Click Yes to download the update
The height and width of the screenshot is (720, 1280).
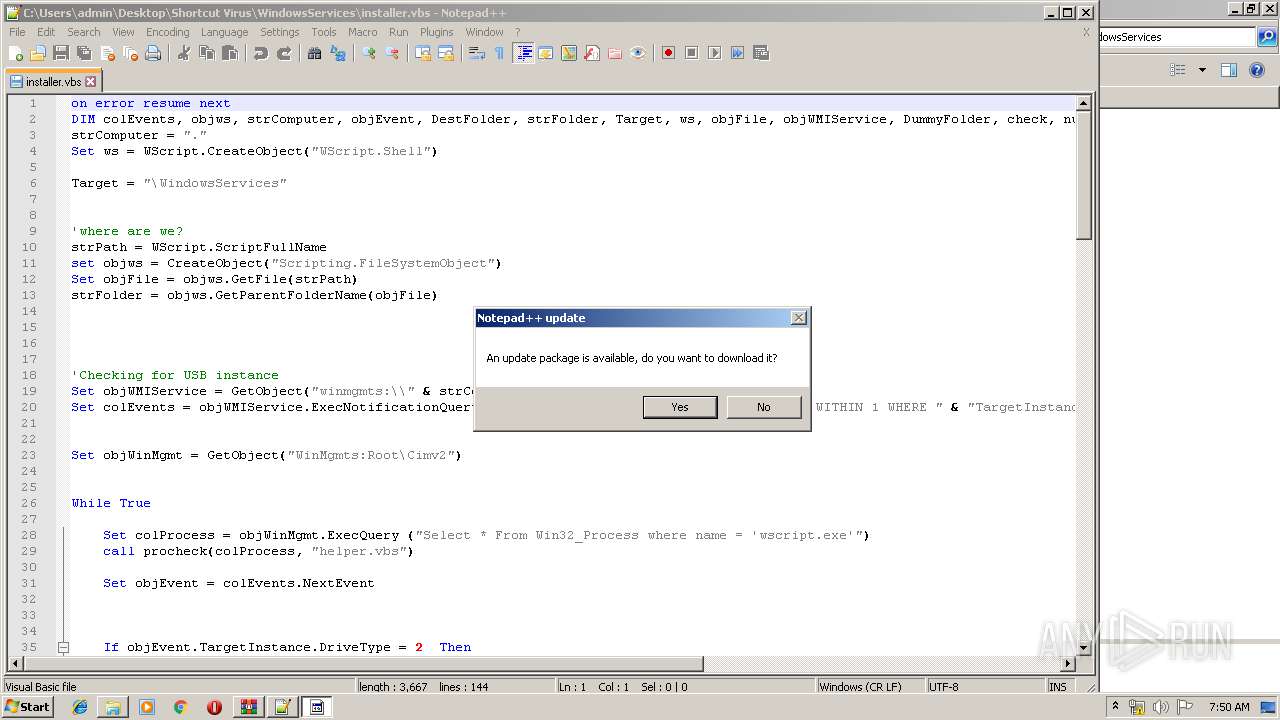[x=680, y=407]
